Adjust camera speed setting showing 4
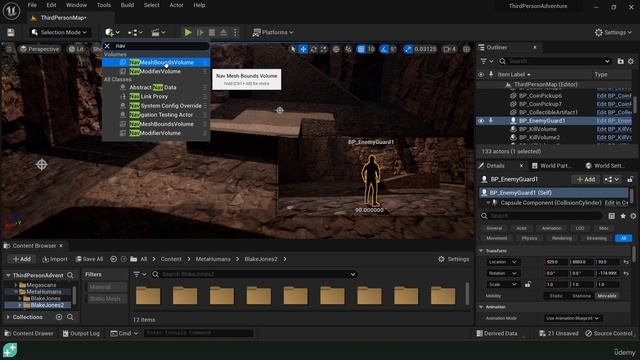 [x=449, y=49]
